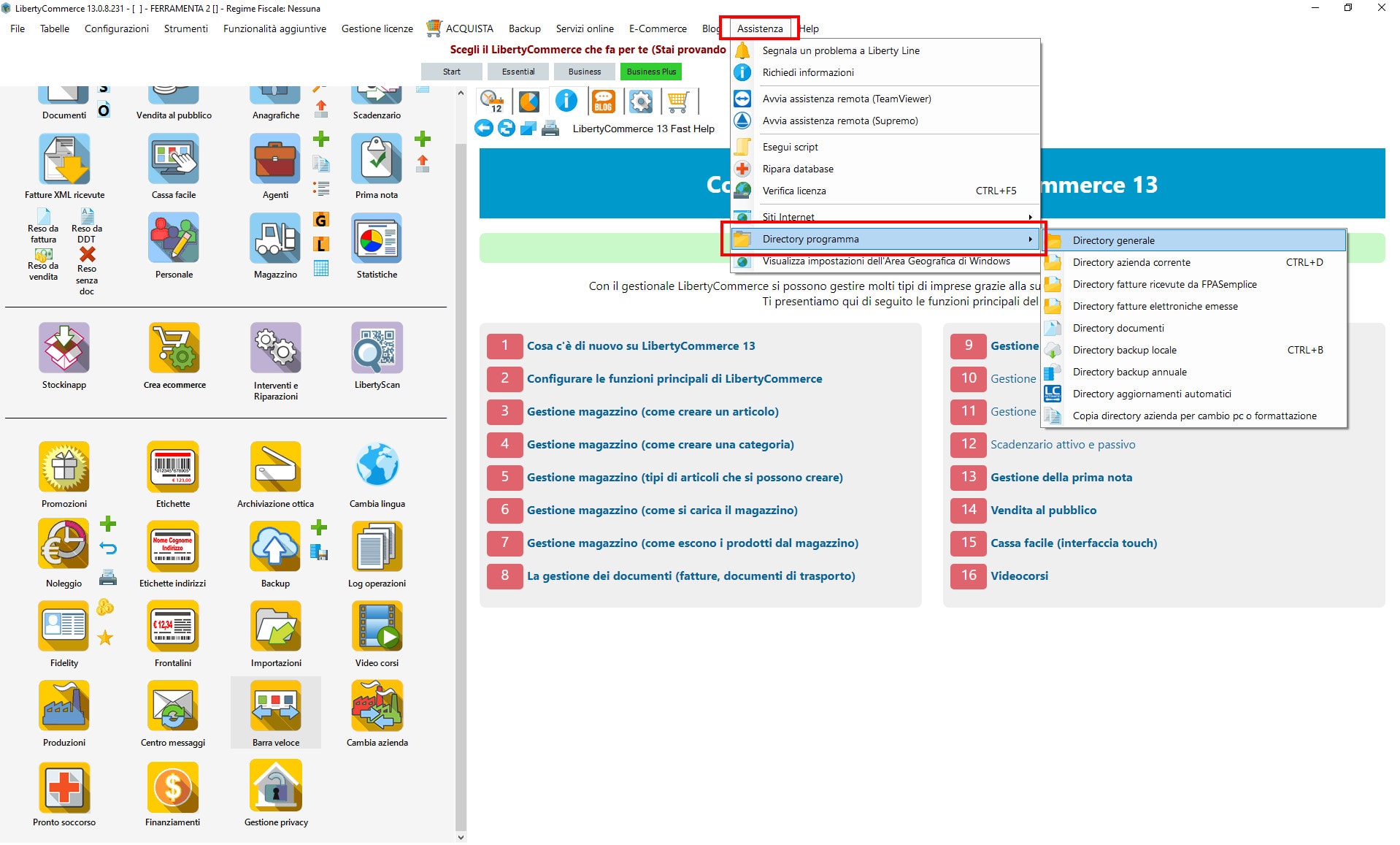The image size is (1400, 845).
Task: Open the Fatture XML ricevute icon
Action: (x=64, y=159)
